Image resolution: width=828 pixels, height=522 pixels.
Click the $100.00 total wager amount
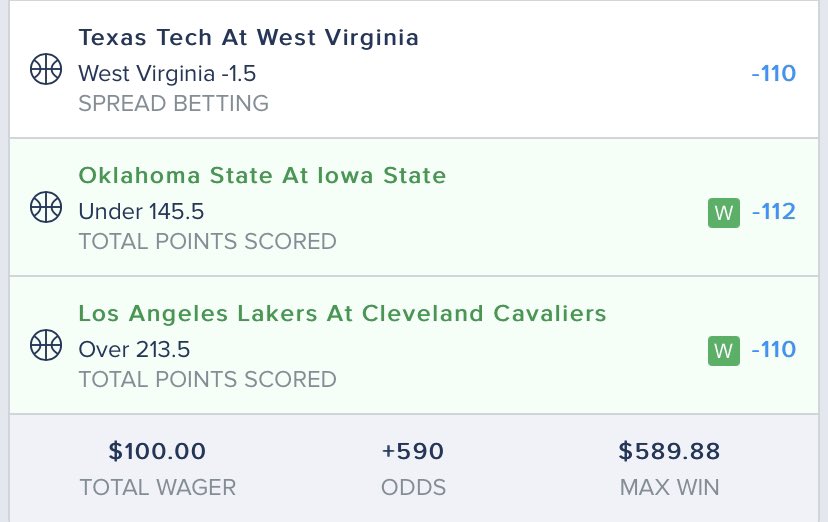coord(157,451)
